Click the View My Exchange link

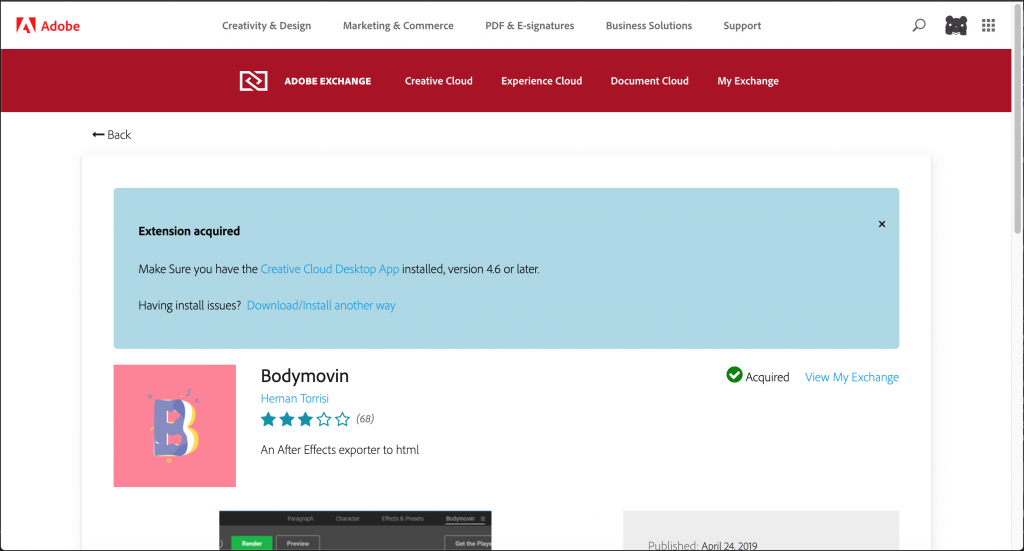click(x=852, y=377)
